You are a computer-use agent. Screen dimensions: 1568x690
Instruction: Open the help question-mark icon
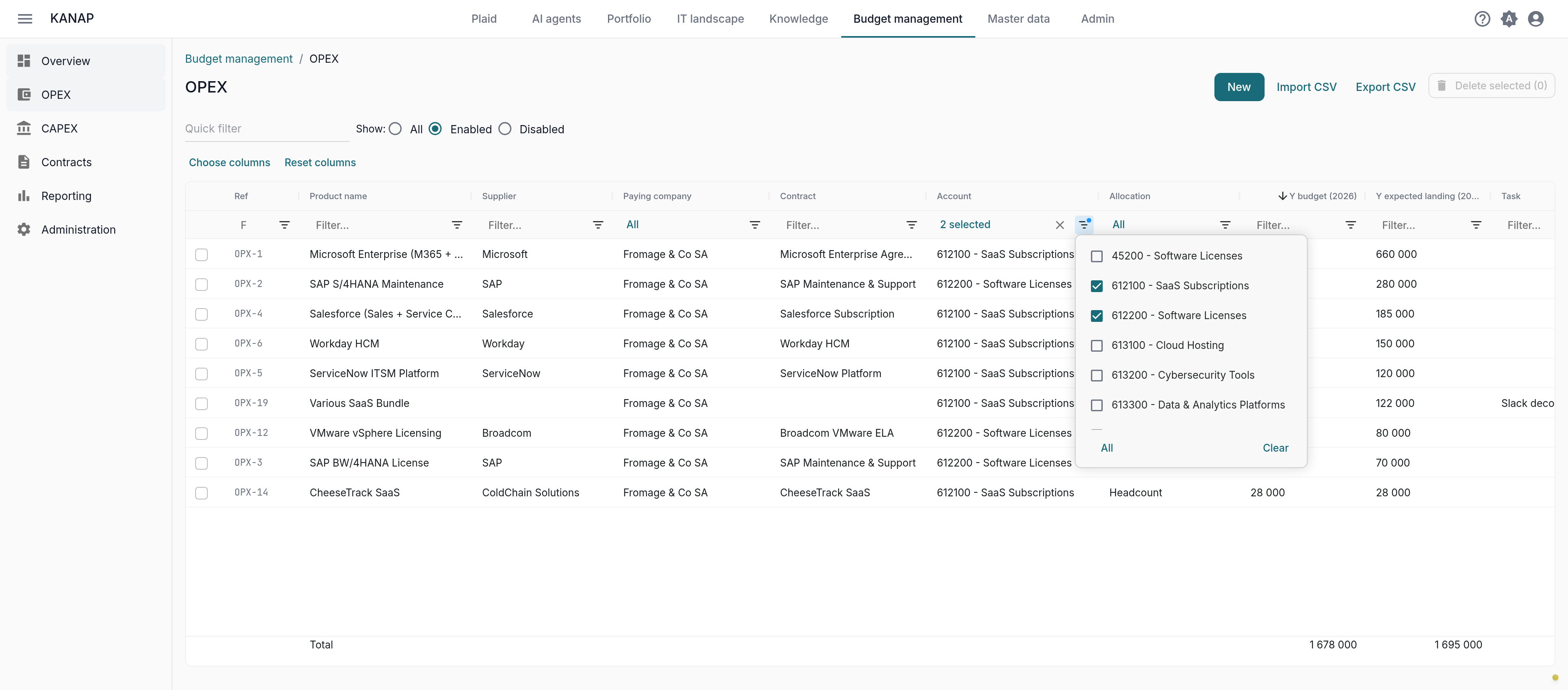pyautogui.click(x=1482, y=19)
